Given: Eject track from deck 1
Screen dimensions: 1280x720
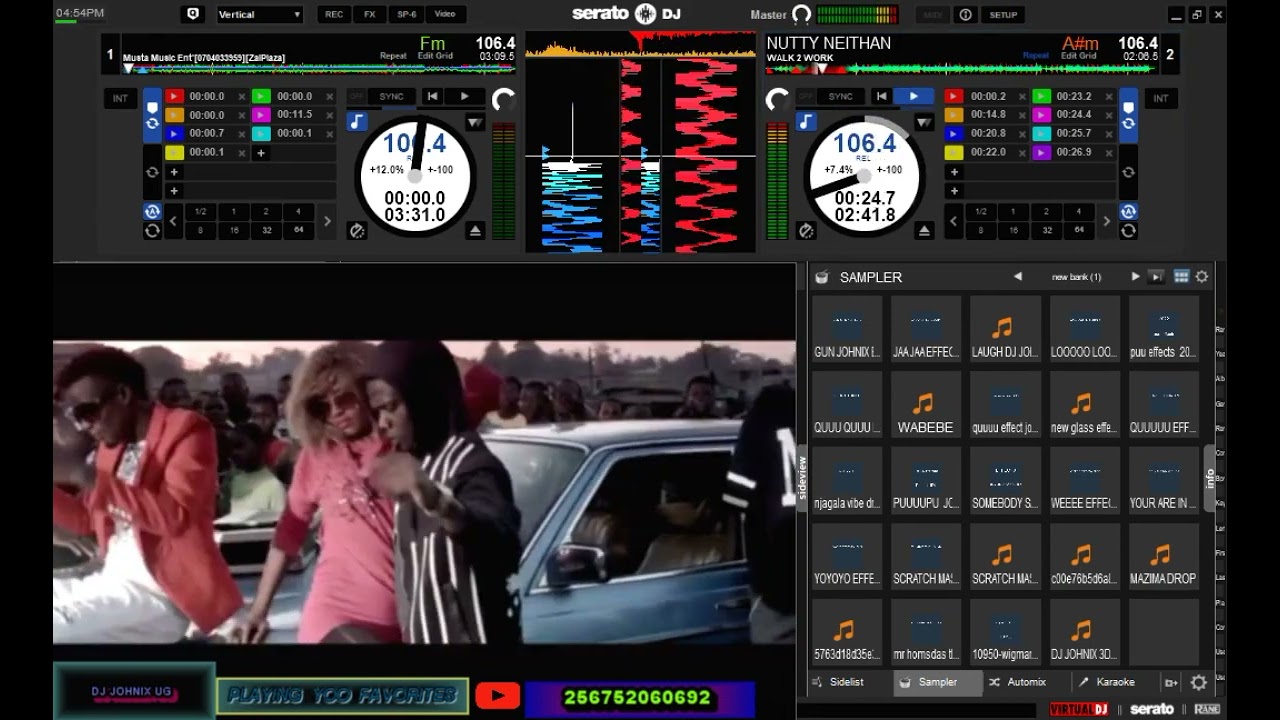Looking at the screenshot, I should click(x=475, y=230).
